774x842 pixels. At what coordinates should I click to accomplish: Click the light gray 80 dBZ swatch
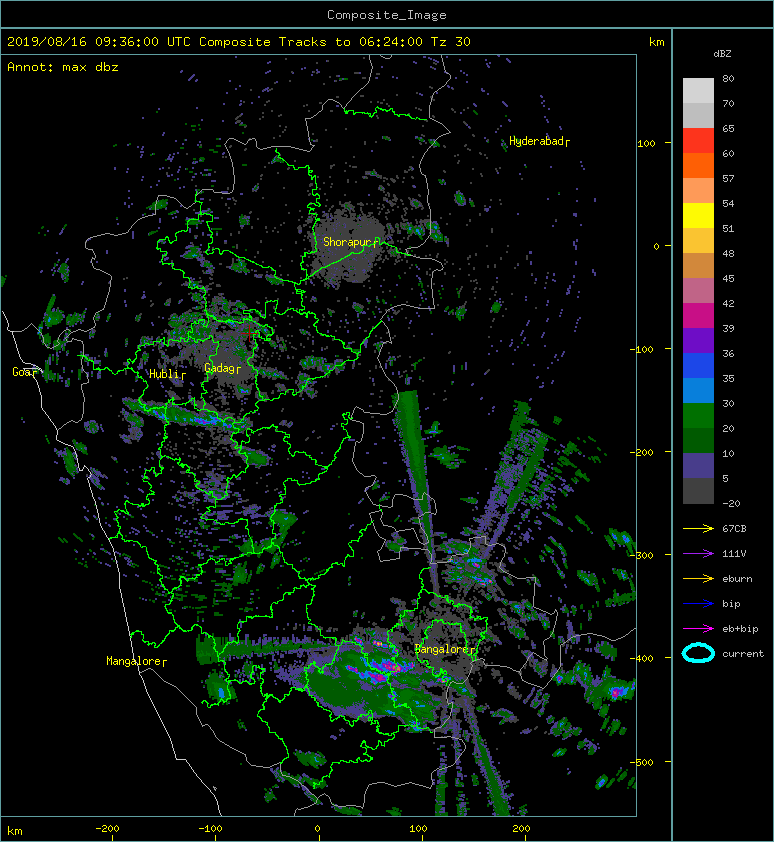click(x=698, y=90)
